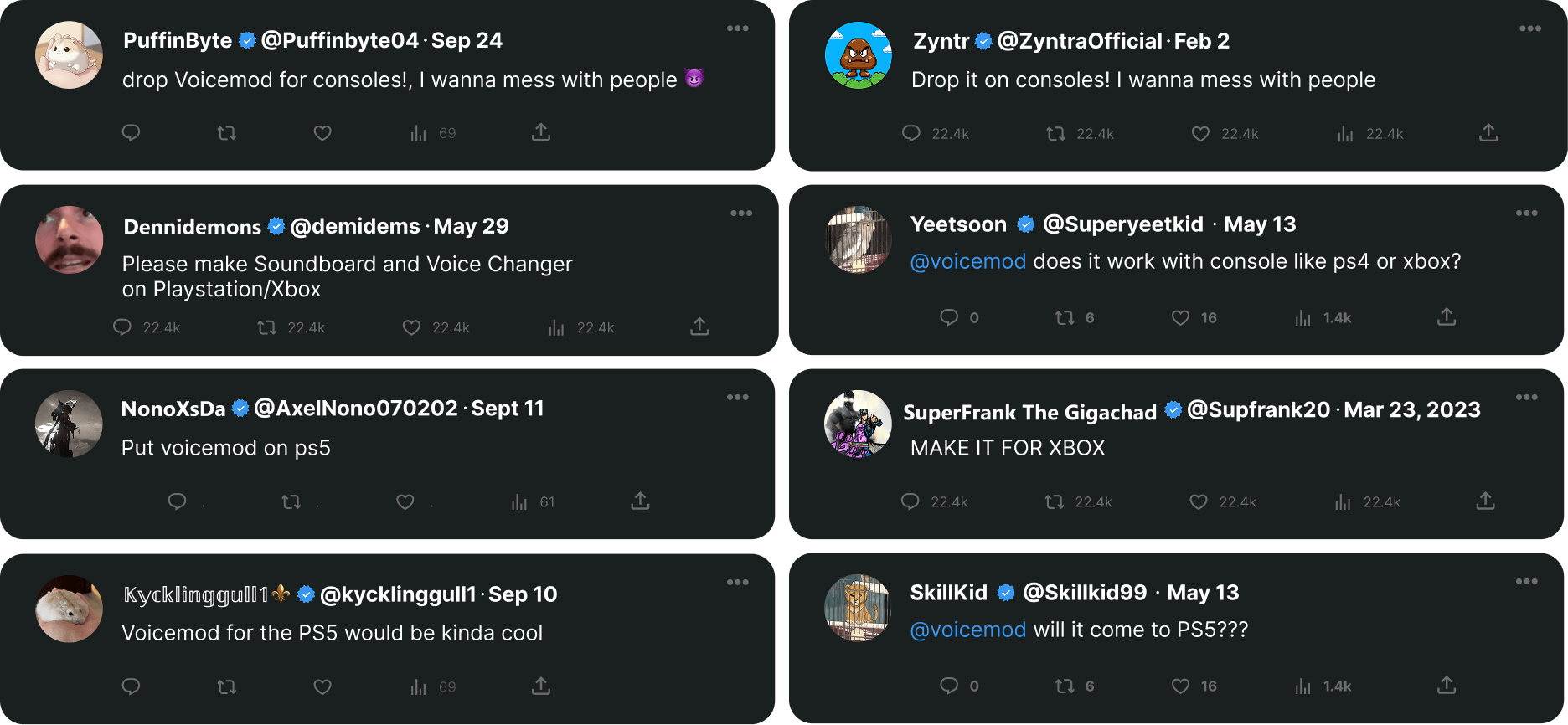
Task: Open Zyntr's Goomba profile picture
Action: [859, 55]
